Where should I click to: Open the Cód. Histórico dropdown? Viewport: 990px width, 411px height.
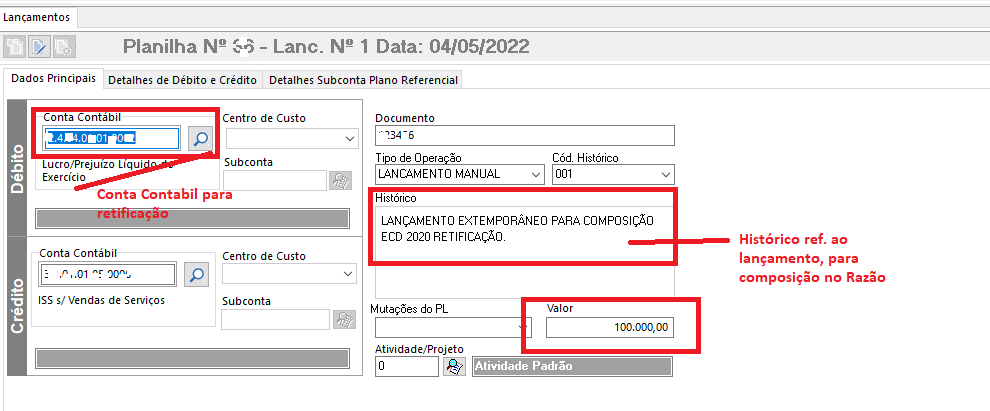coord(665,174)
